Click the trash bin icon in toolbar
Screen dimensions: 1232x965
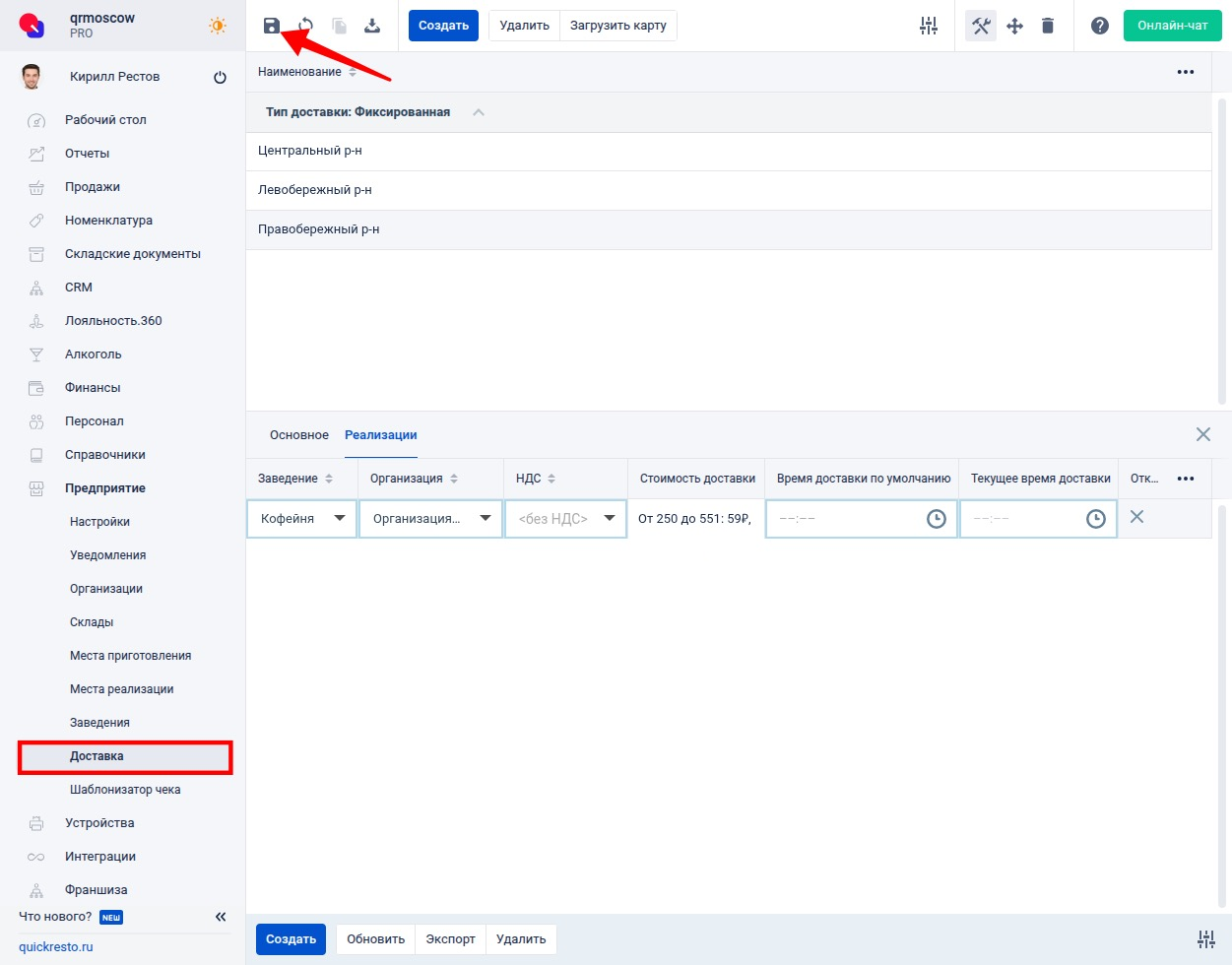tap(1048, 26)
